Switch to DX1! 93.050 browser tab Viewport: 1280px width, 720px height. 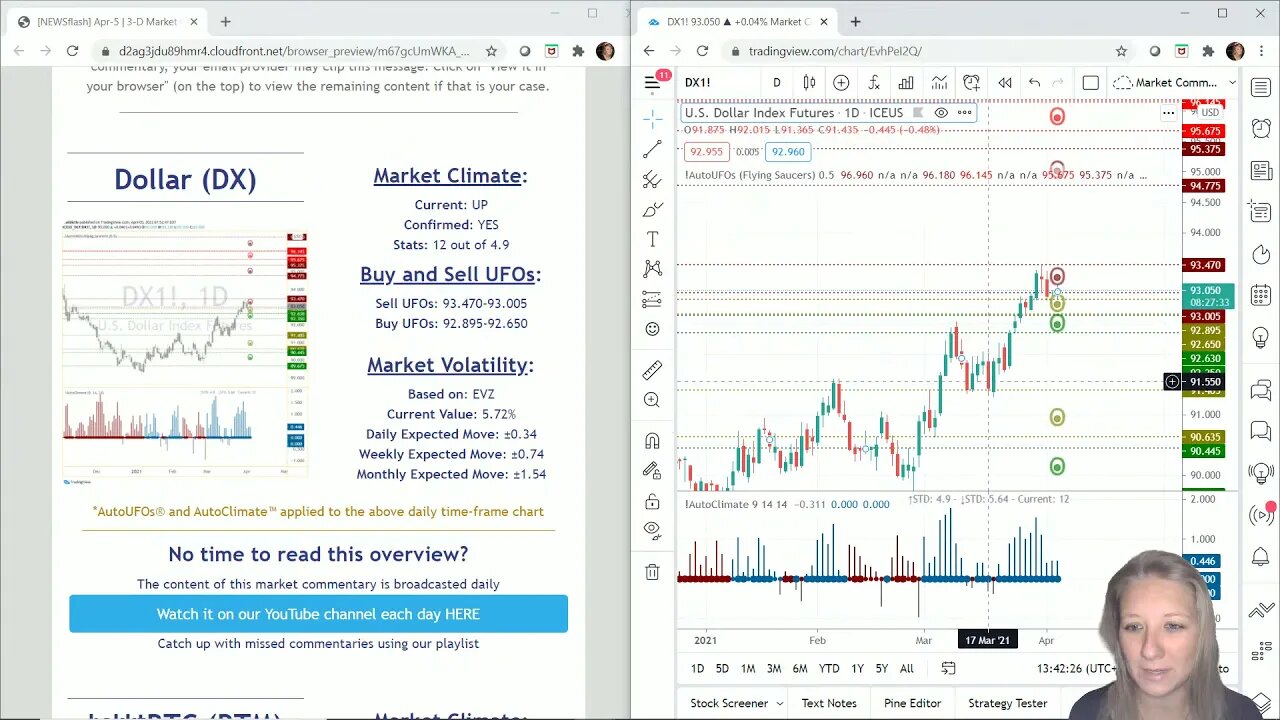click(737, 21)
